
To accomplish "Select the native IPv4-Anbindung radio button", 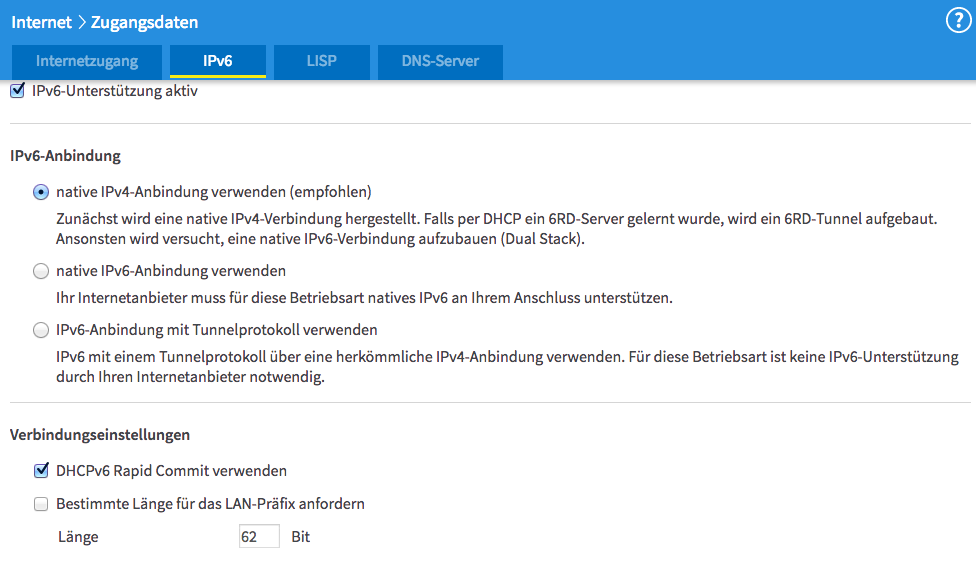I will 41,192.
